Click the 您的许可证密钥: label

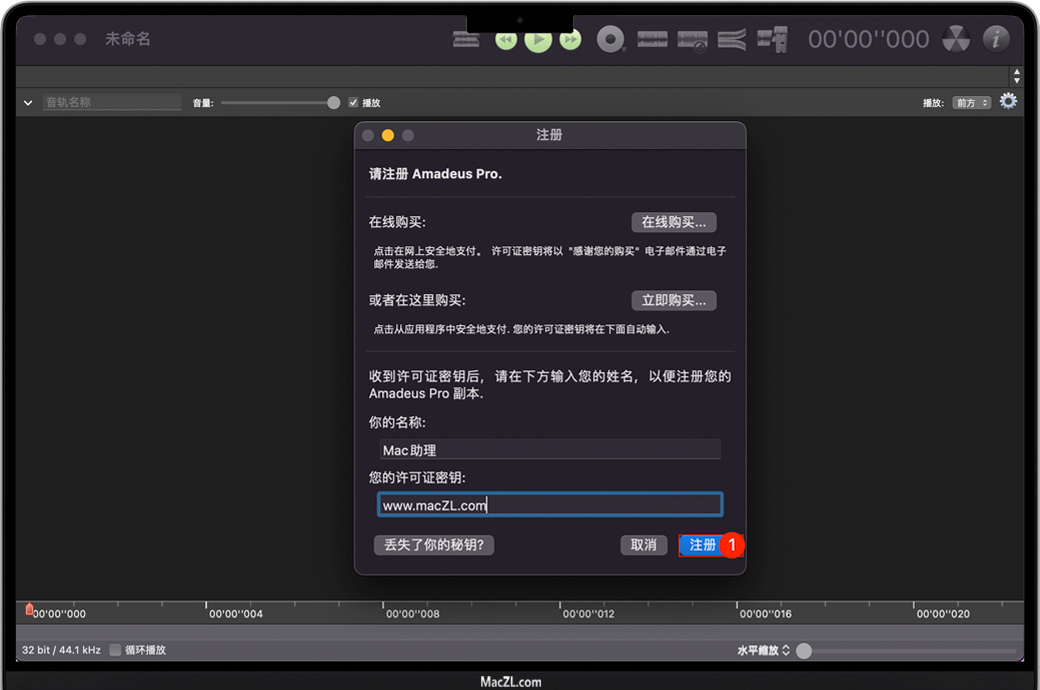tap(417, 478)
